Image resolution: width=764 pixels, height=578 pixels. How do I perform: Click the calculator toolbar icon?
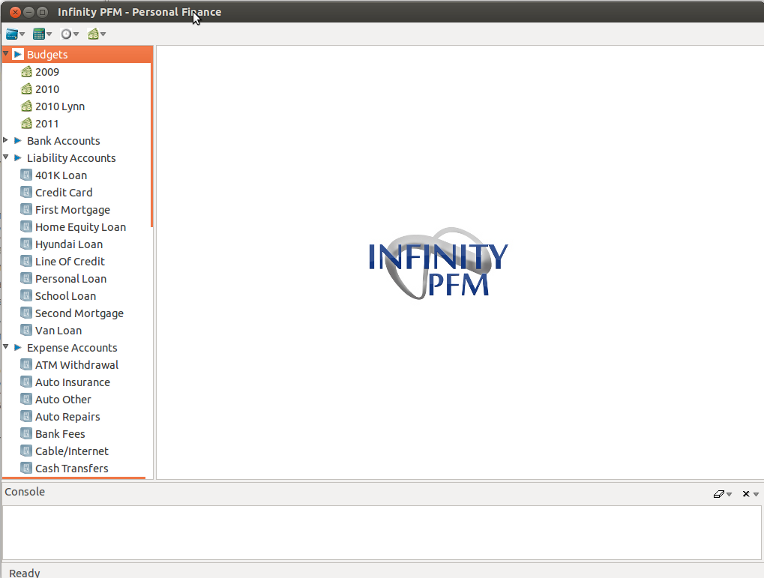point(38,34)
